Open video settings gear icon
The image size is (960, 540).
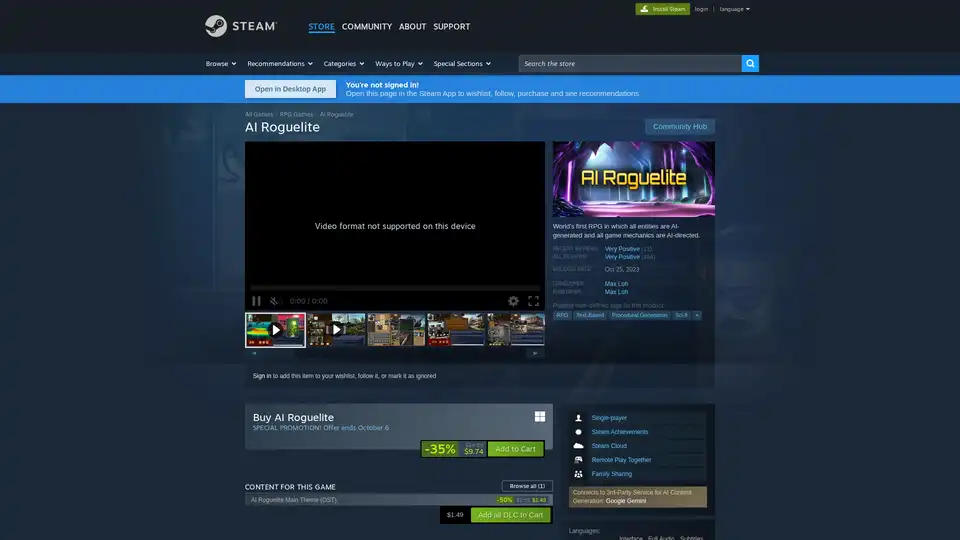click(513, 301)
